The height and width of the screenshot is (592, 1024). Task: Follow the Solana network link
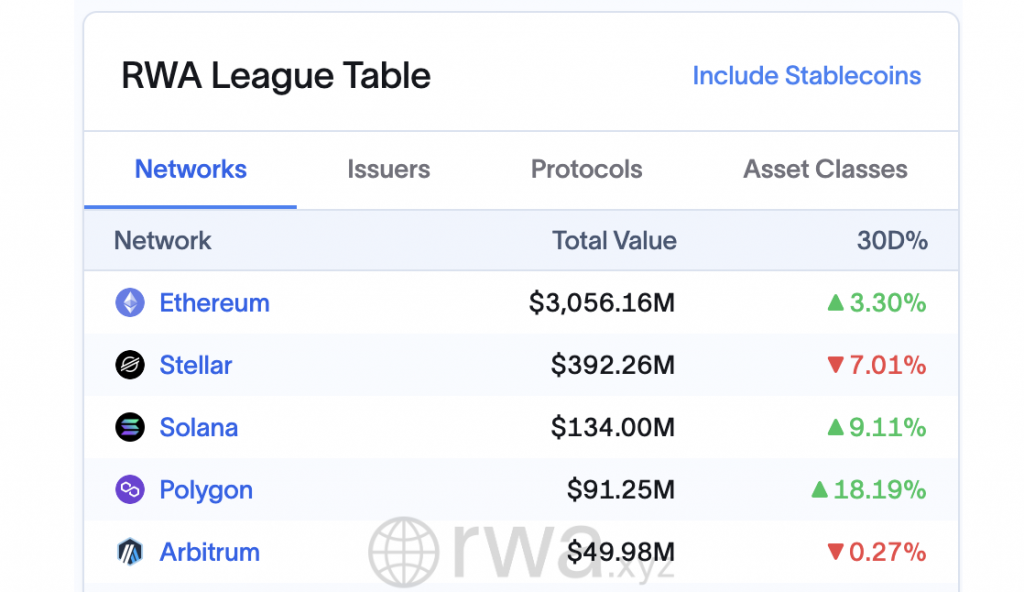click(198, 428)
